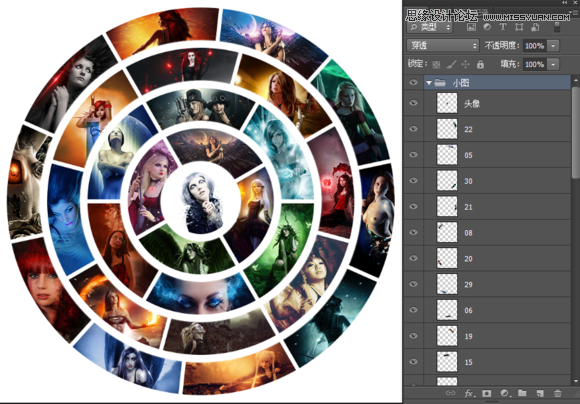Create a new layer icon
This screenshot has width=580, height=404.
tap(540, 393)
